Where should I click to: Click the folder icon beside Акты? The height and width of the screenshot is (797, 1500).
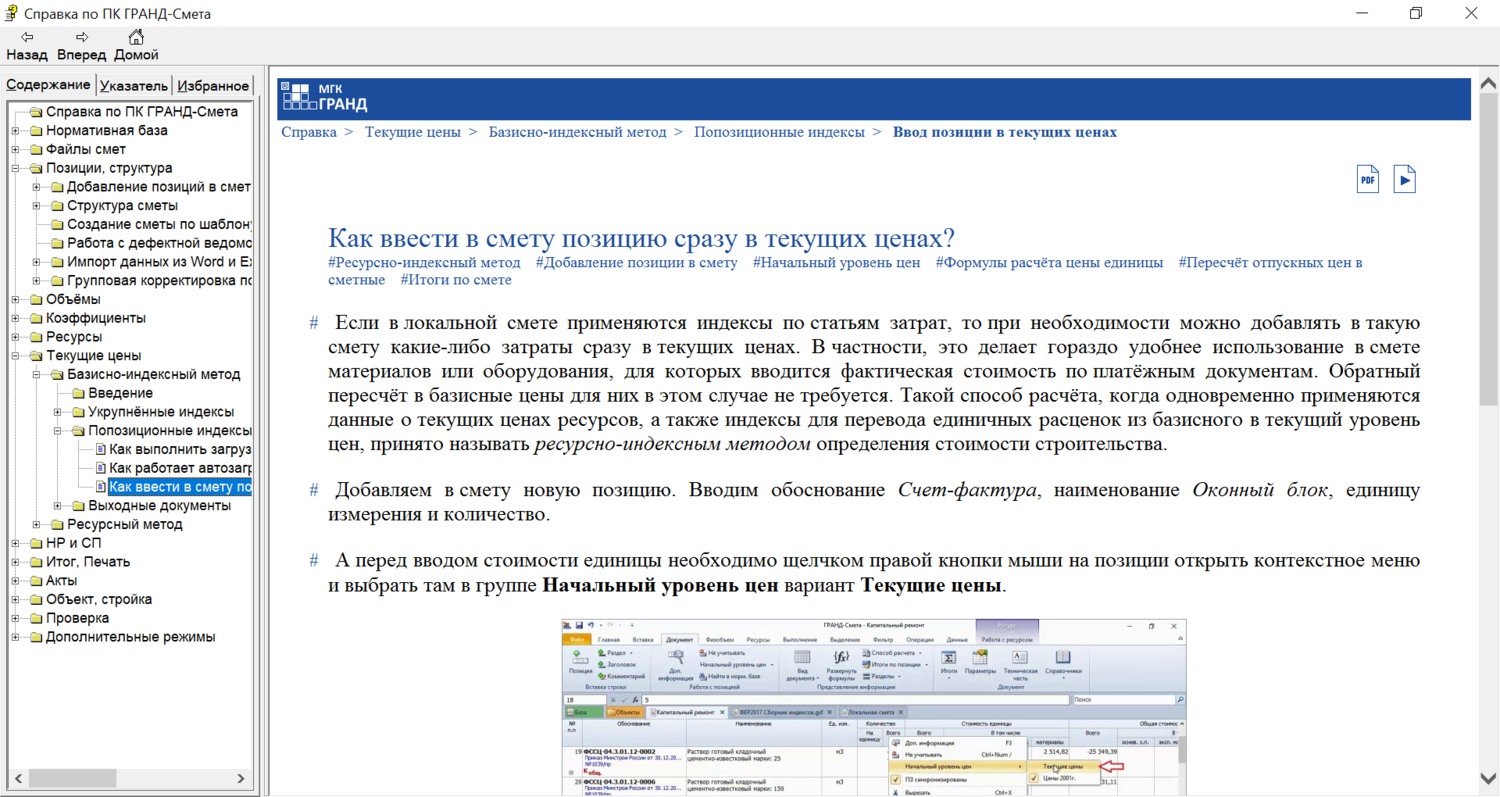point(36,581)
